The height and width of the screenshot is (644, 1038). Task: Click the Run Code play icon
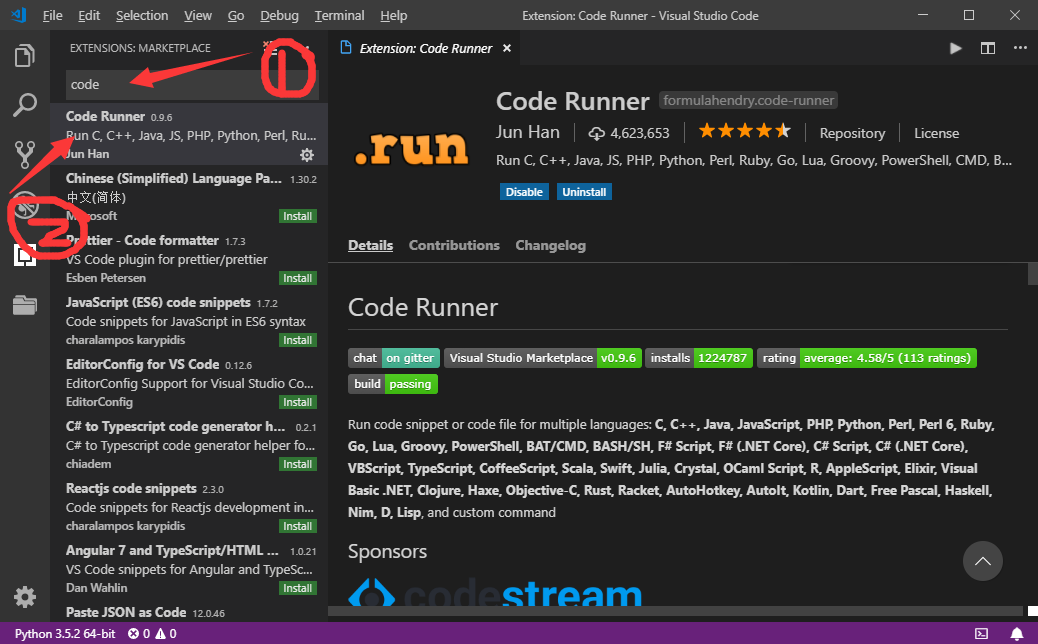(956, 48)
